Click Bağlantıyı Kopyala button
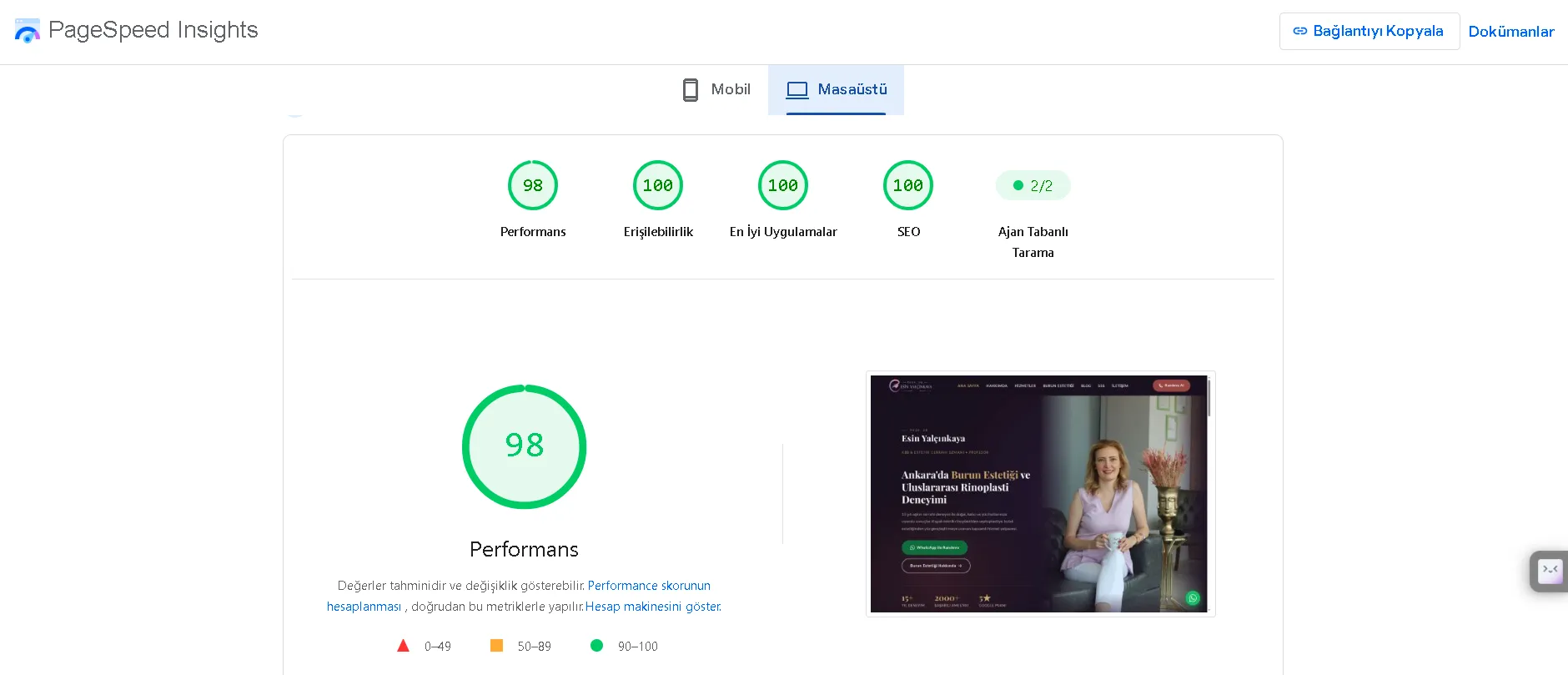Image resolution: width=1568 pixels, height=675 pixels. click(x=1369, y=31)
